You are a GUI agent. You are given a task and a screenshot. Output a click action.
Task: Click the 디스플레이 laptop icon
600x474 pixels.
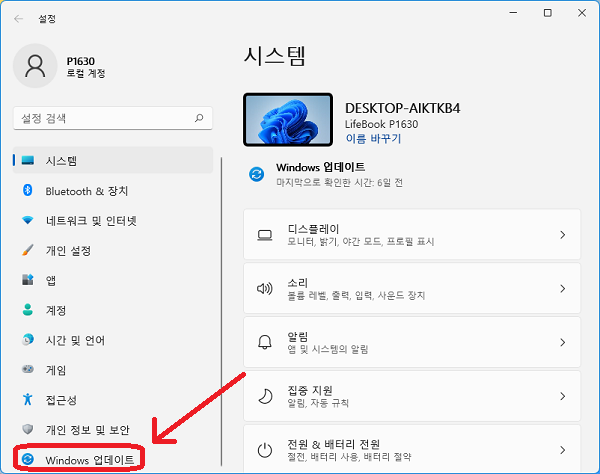pos(265,235)
